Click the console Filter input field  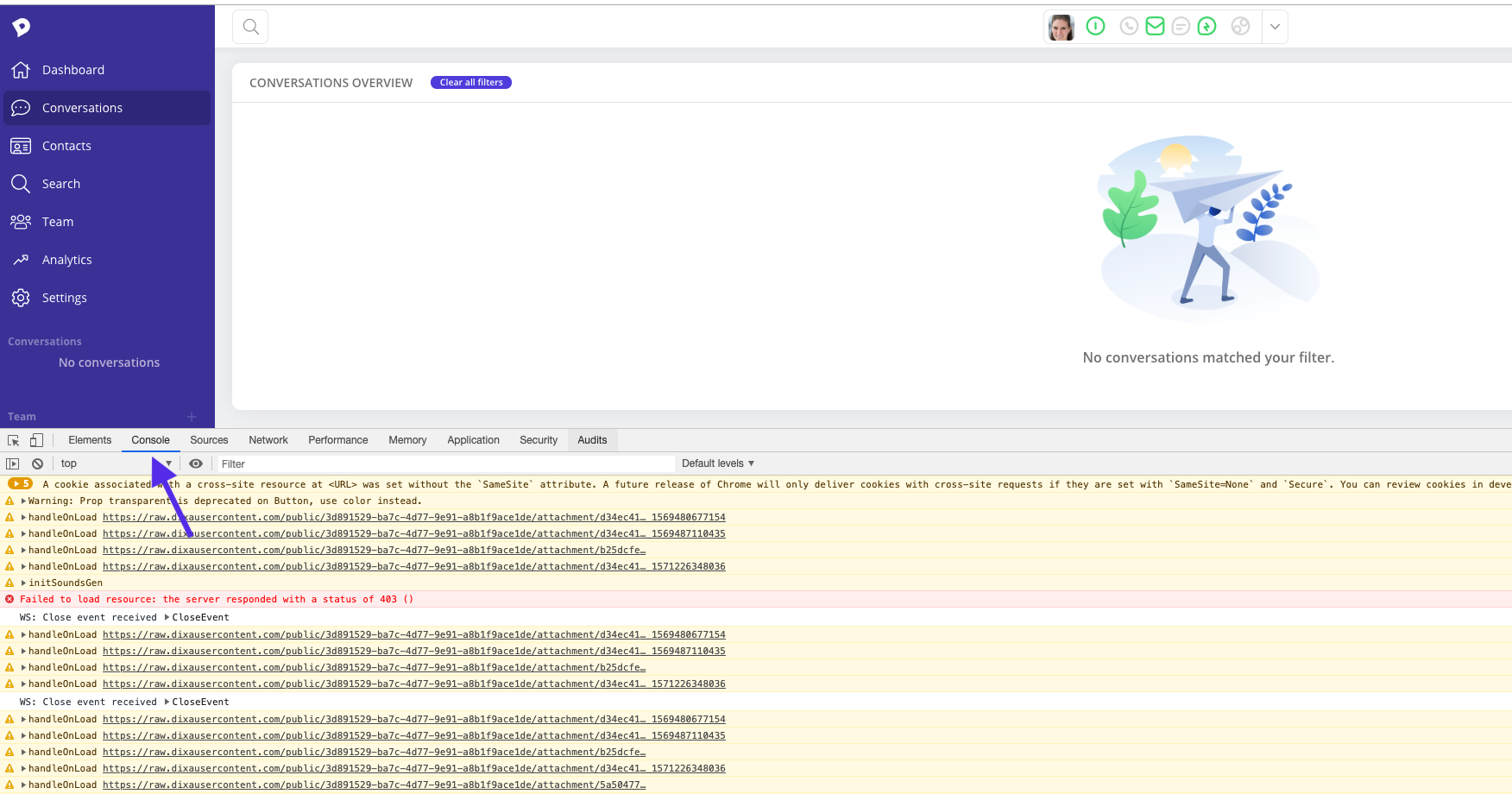[x=444, y=464]
